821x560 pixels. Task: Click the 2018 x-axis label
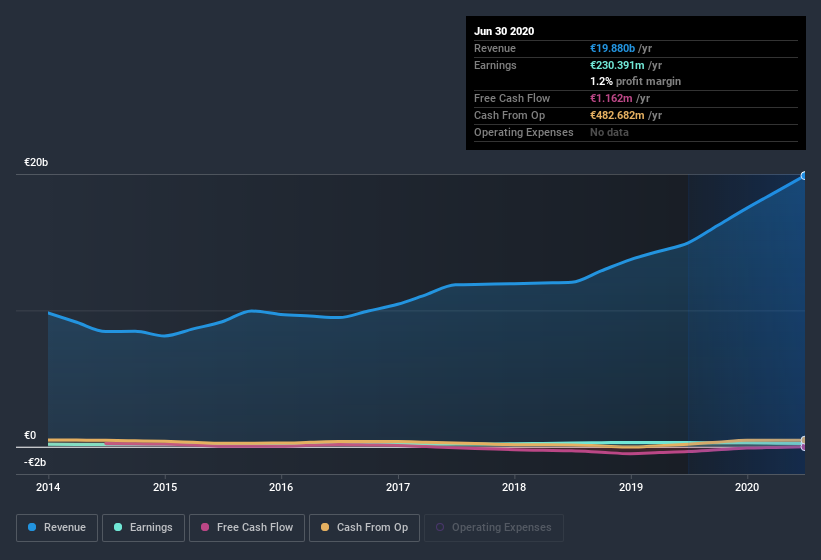pyautogui.click(x=514, y=487)
